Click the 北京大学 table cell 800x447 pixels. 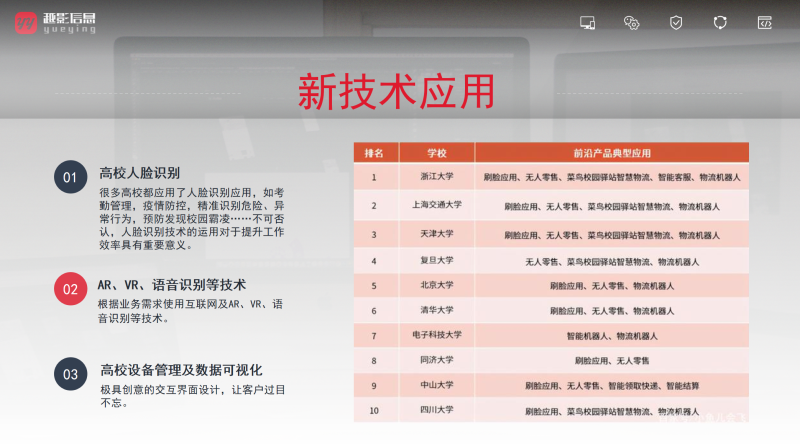pyautogui.click(x=437, y=286)
